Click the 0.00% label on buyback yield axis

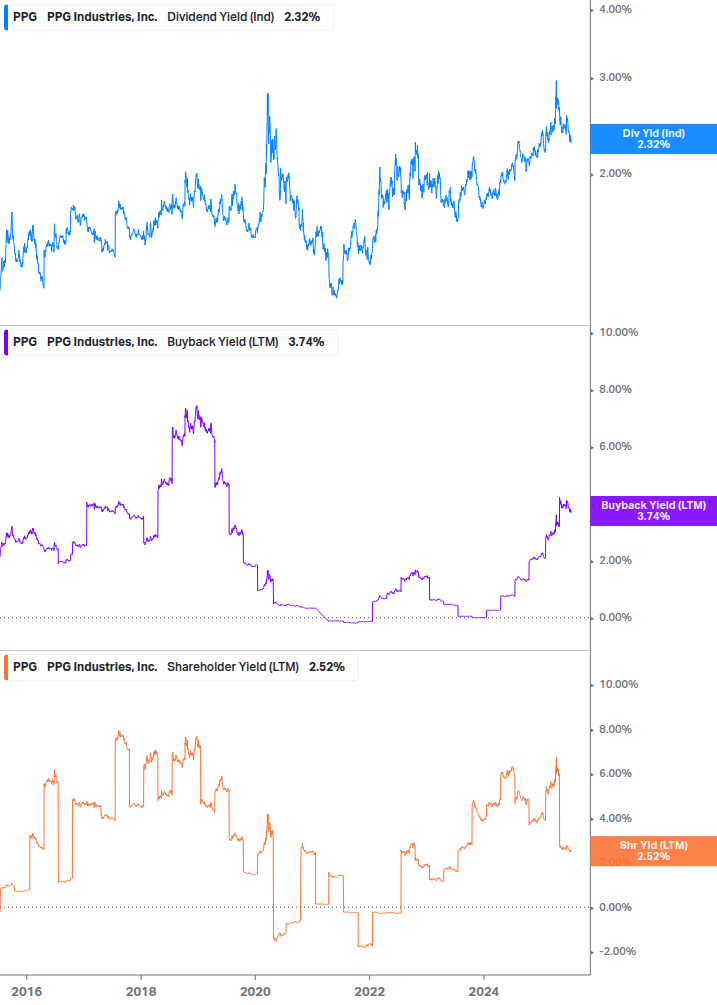click(615, 617)
